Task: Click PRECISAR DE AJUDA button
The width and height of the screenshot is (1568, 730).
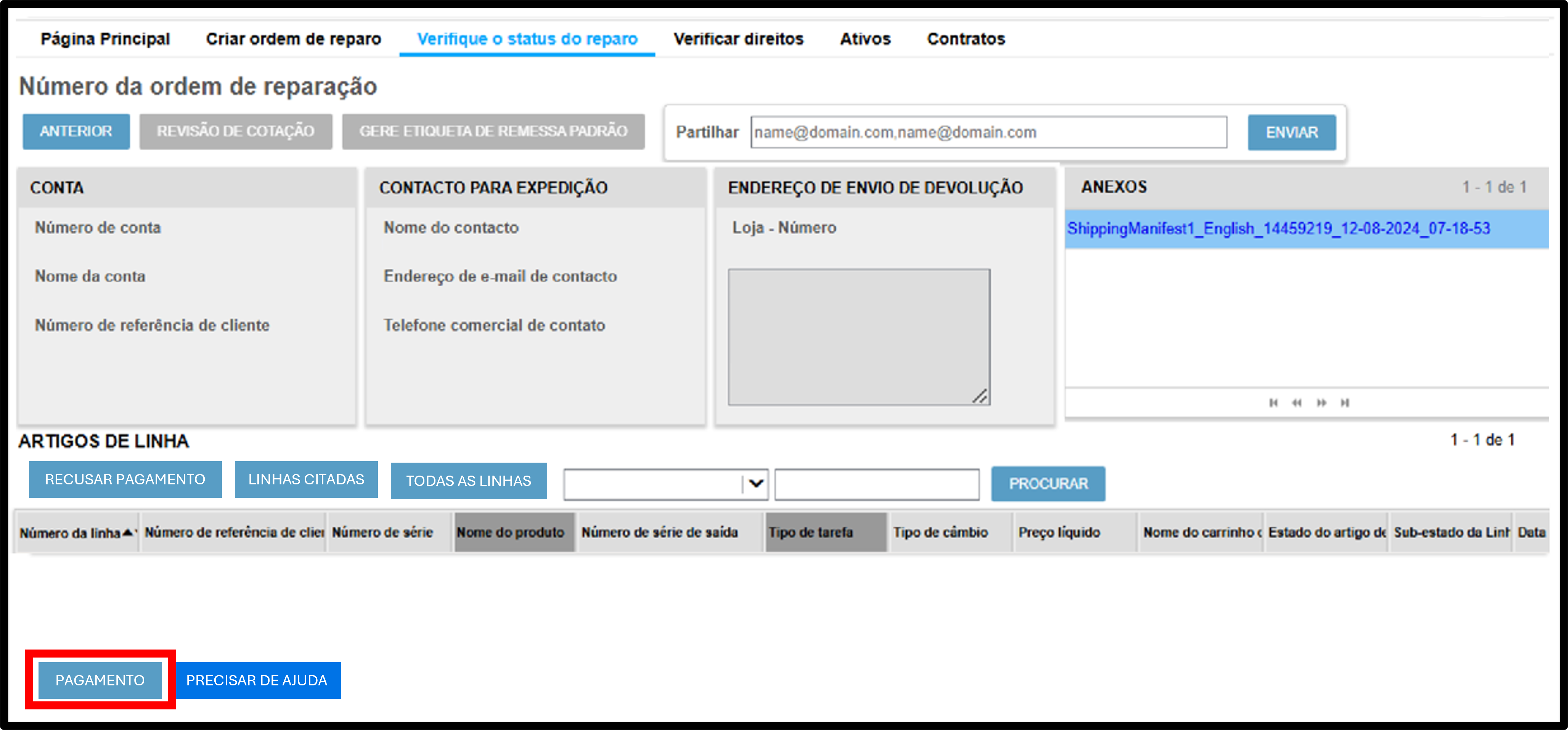Action: tap(257, 680)
